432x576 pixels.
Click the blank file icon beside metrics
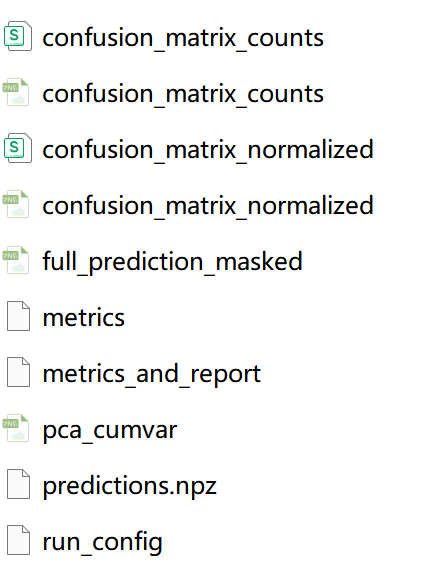pos(18,316)
